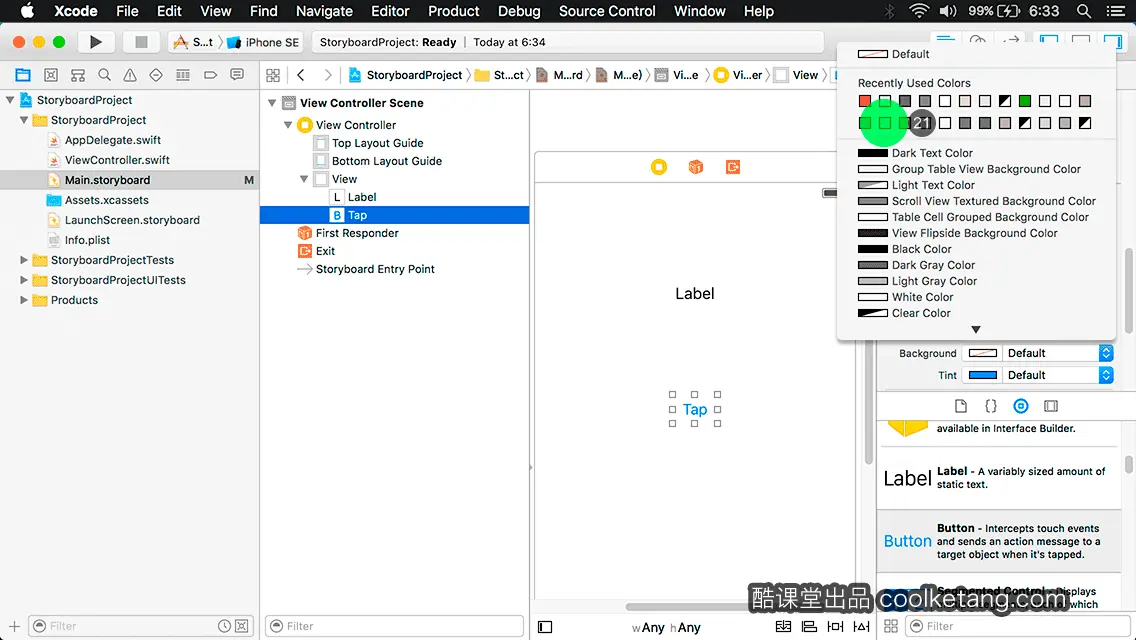
Task: Pick the red recently used swatch
Action: click(865, 101)
